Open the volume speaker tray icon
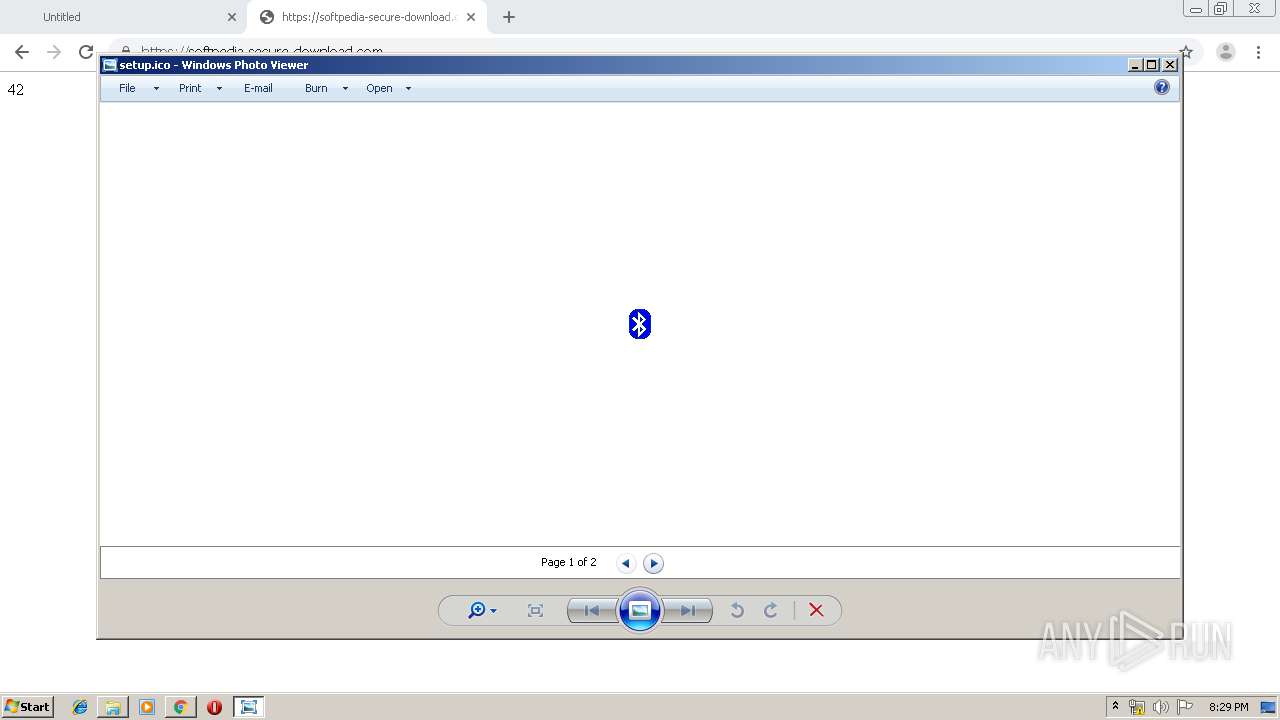Screen dimensions: 1280x720 [x=1161, y=707]
